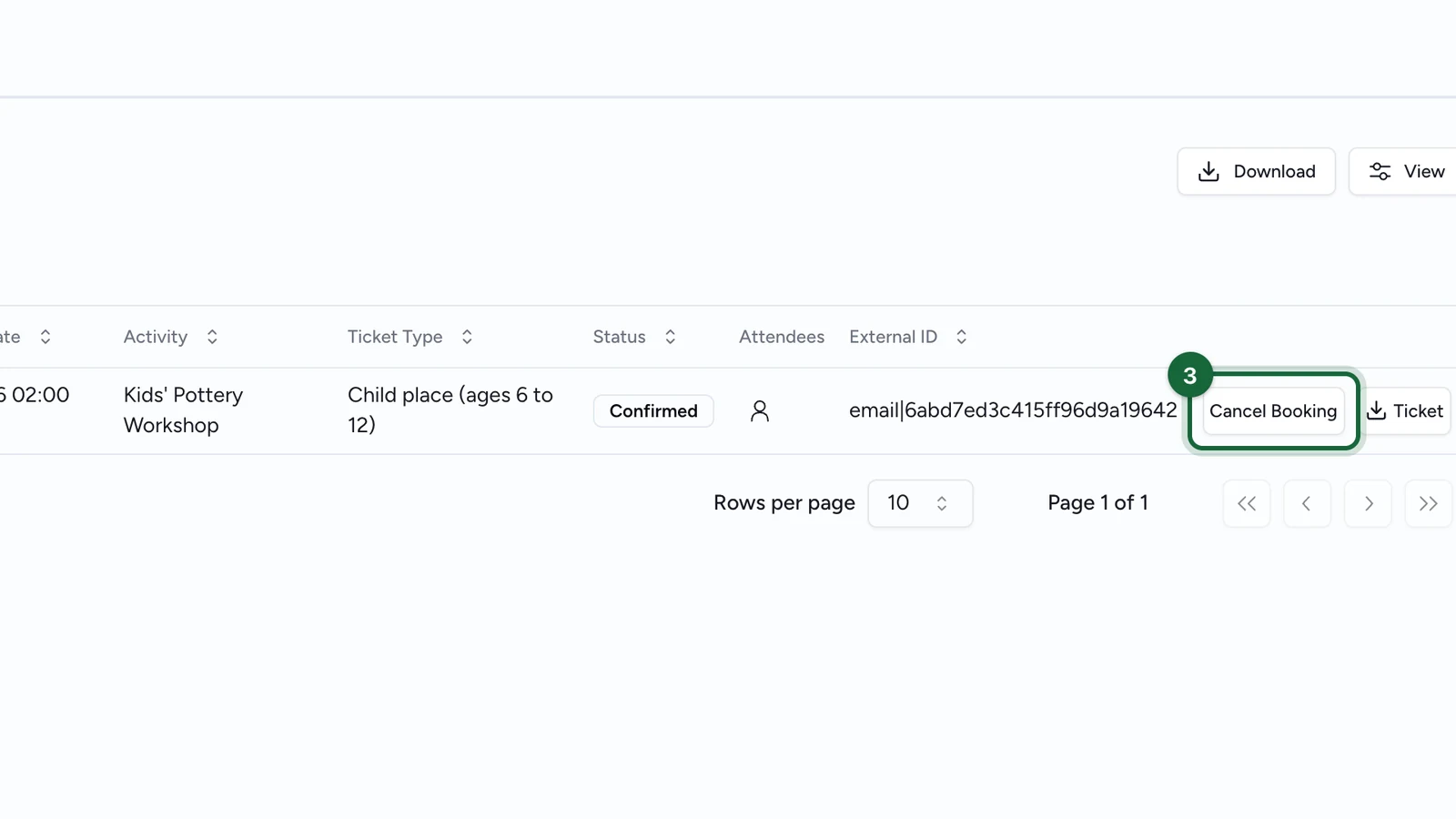The width and height of the screenshot is (1456, 819).
Task: Select the Kids' Pottery Workshop cell
Action: (184, 409)
